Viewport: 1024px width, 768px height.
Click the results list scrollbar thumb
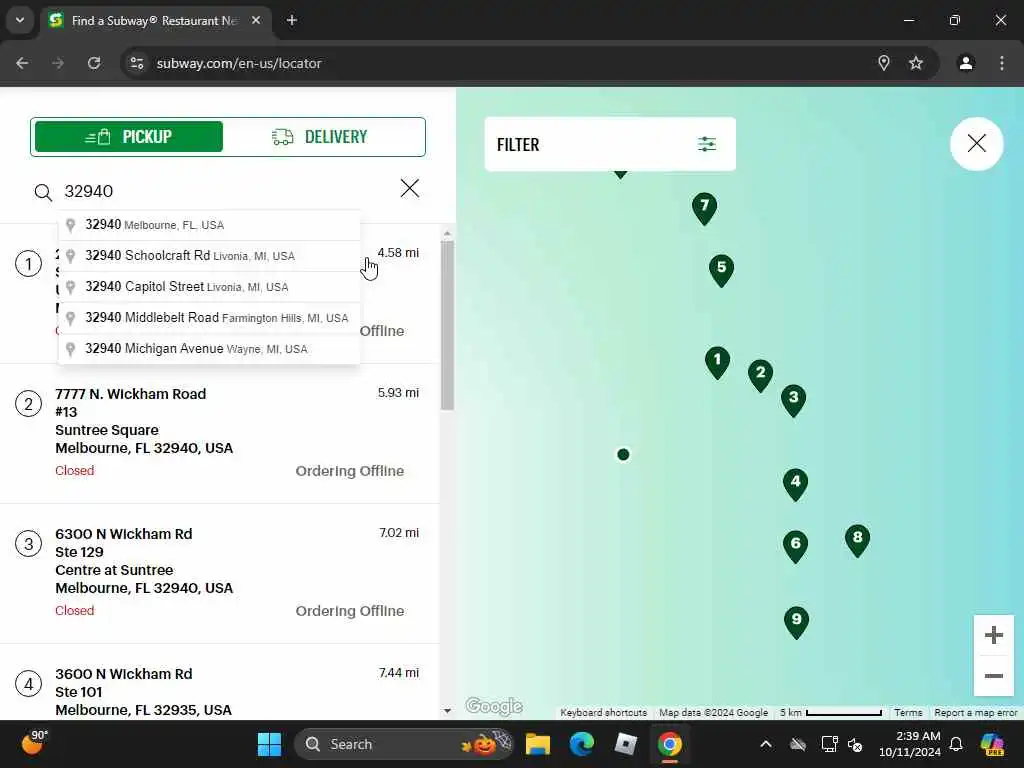[447, 326]
